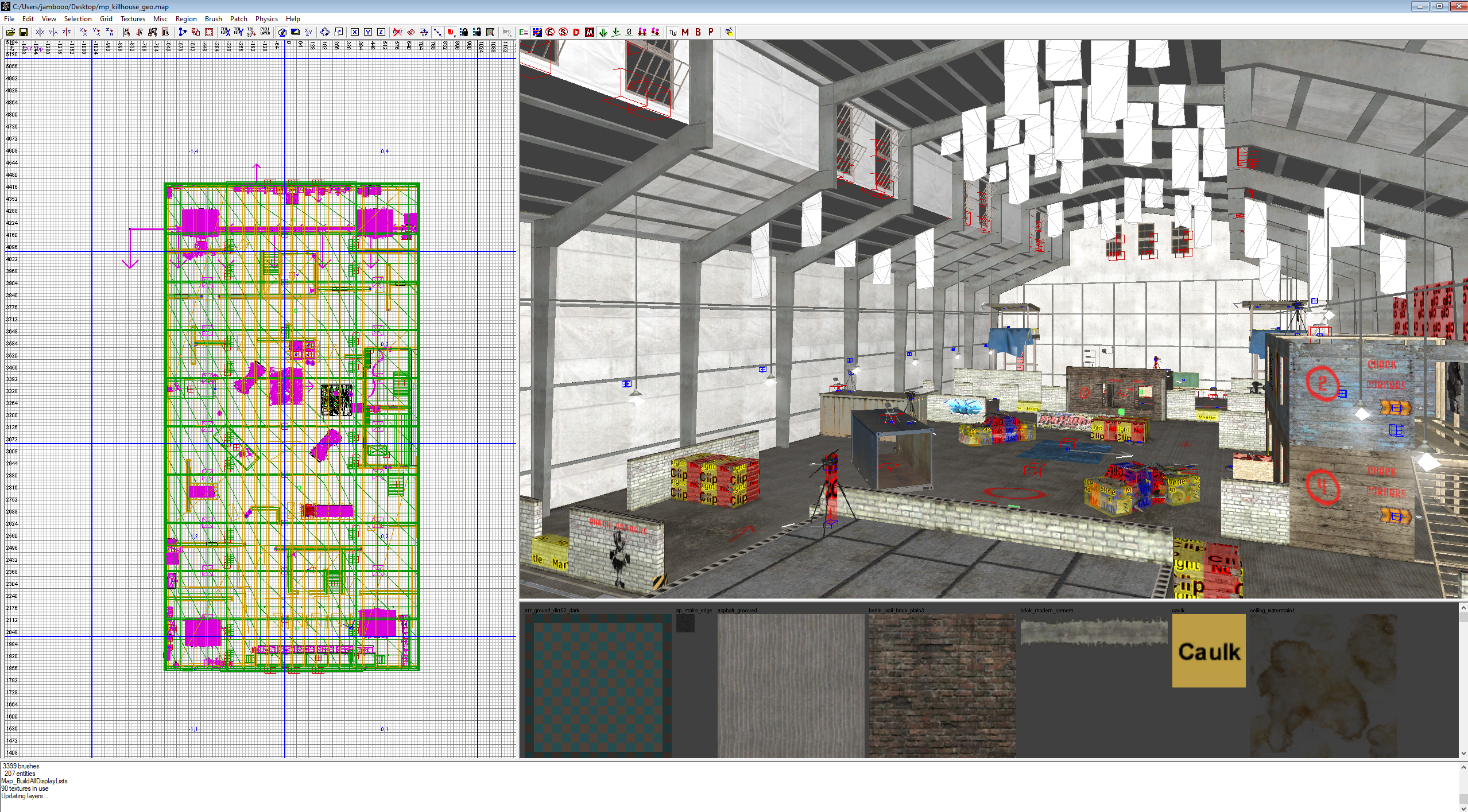Screen dimensions: 1468x812
Task: Open the Grid menu
Action: coord(106,19)
